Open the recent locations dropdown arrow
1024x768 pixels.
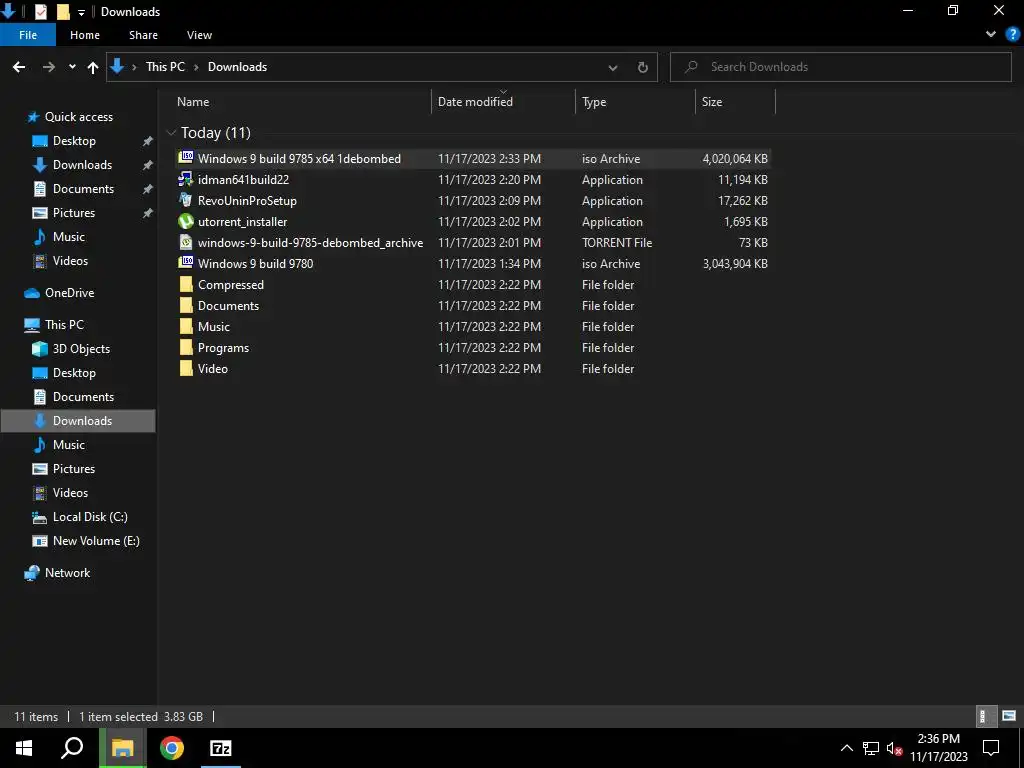[x=72, y=67]
